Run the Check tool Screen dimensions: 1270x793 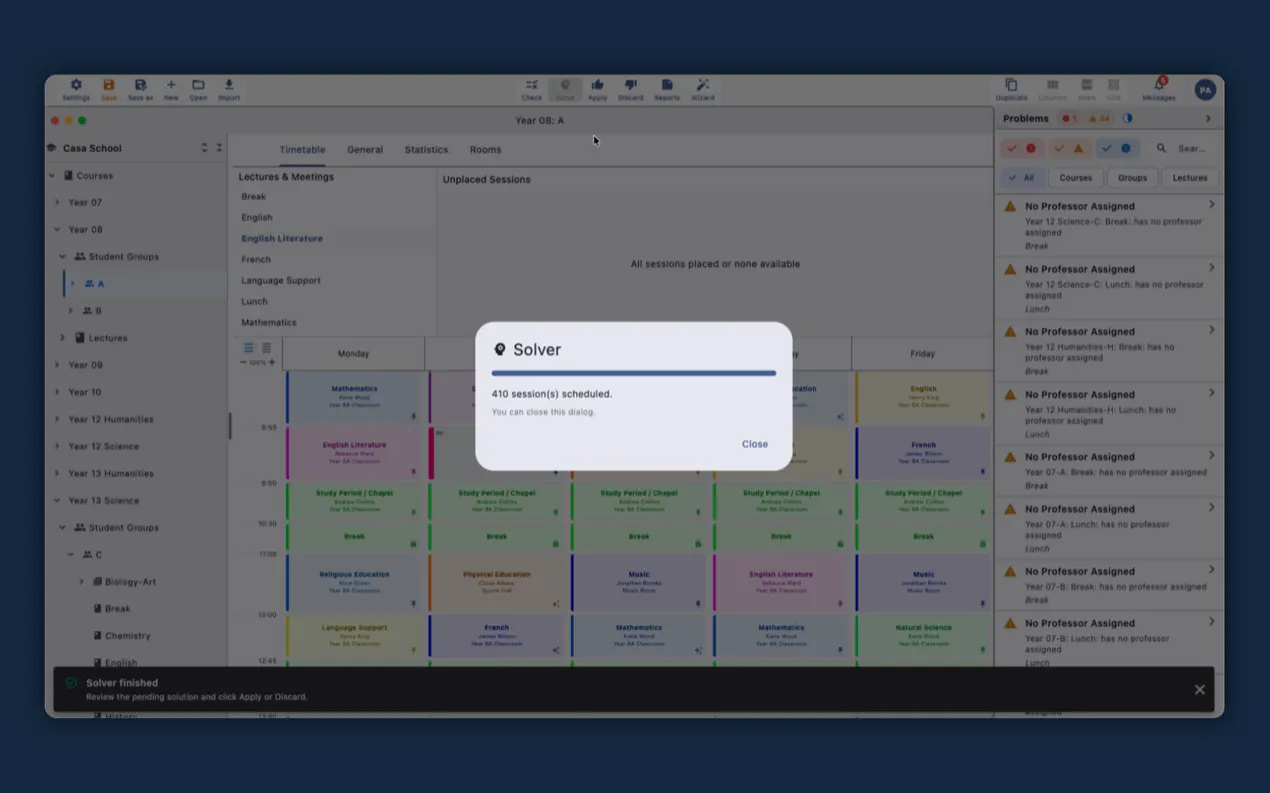pos(532,90)
